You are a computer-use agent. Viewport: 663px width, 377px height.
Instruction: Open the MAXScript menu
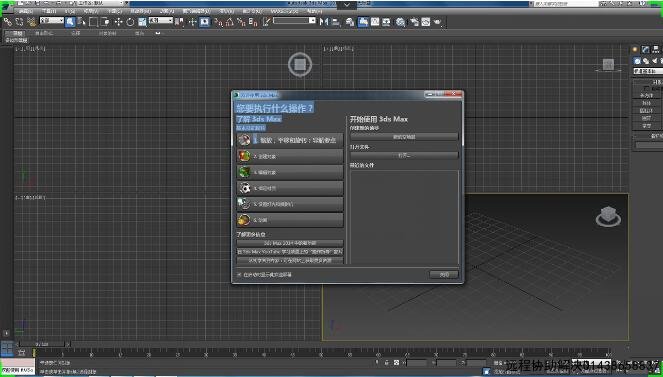[284, 11]
